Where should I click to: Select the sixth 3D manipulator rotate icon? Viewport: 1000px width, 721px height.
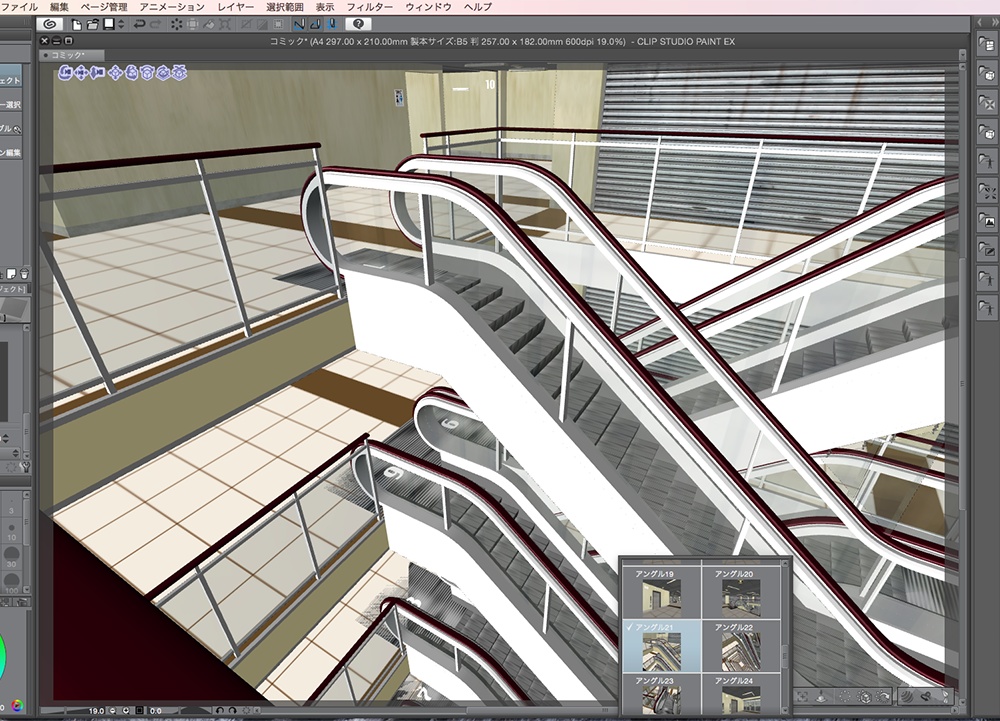coord(147,73)
